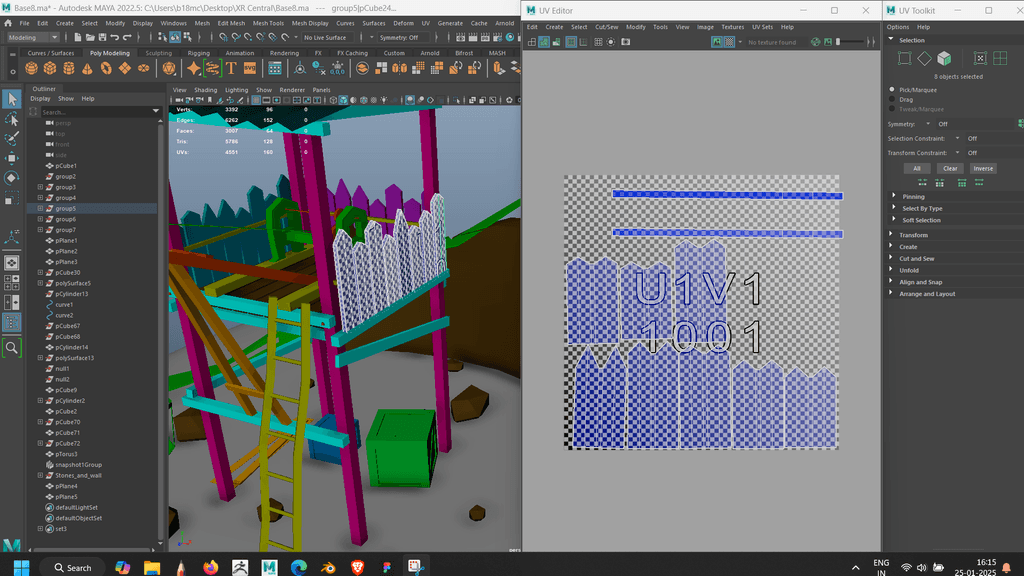Expand the group3 node in Outliner

point(40,187)
